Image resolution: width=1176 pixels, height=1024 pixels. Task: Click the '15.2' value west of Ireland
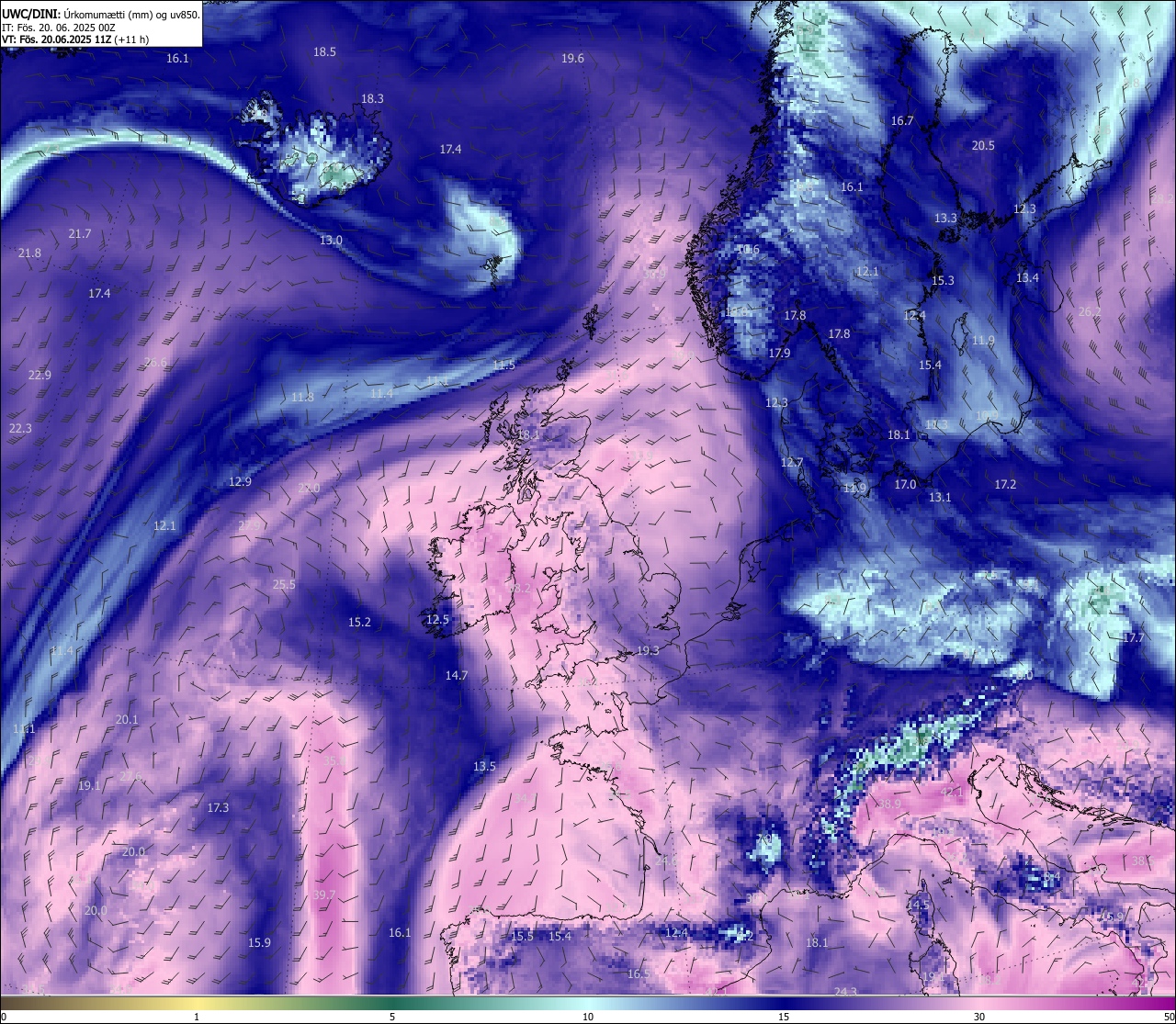point(359,623)
